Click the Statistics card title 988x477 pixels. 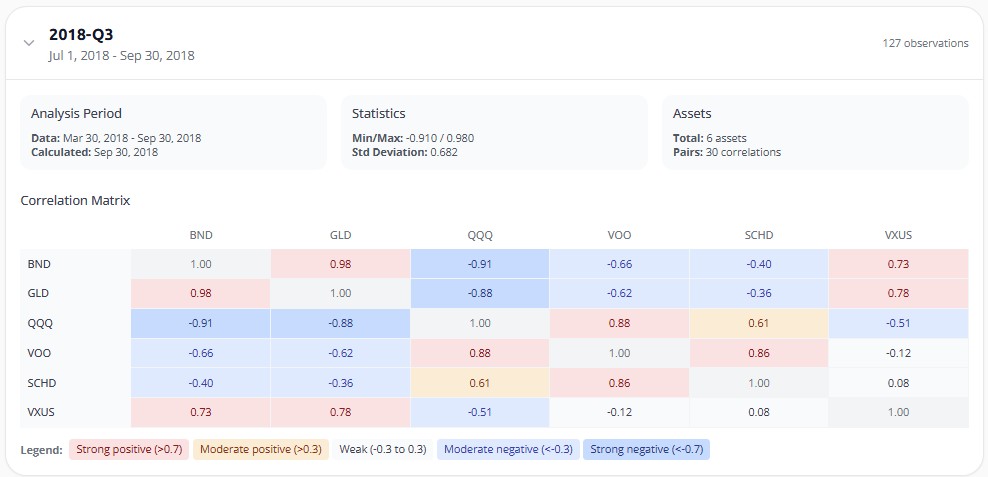[379, 113]
